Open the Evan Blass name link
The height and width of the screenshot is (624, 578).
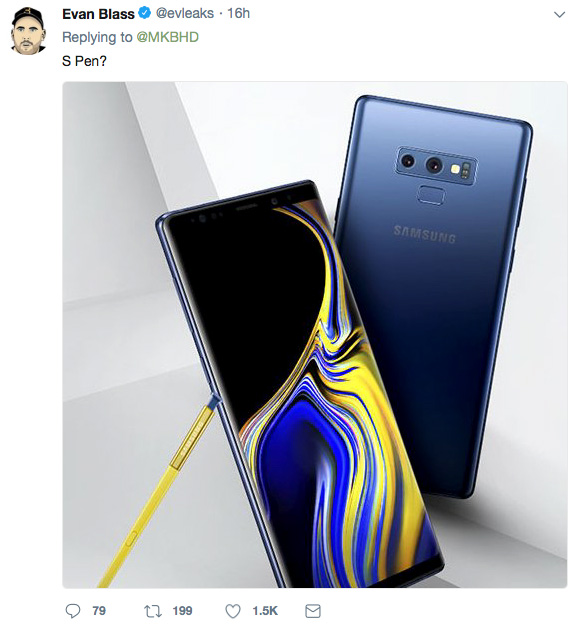[x=98, y=14]
